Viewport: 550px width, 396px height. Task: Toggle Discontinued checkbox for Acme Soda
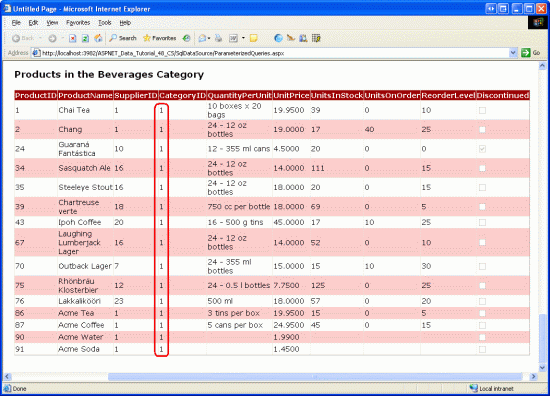(482, 349)
